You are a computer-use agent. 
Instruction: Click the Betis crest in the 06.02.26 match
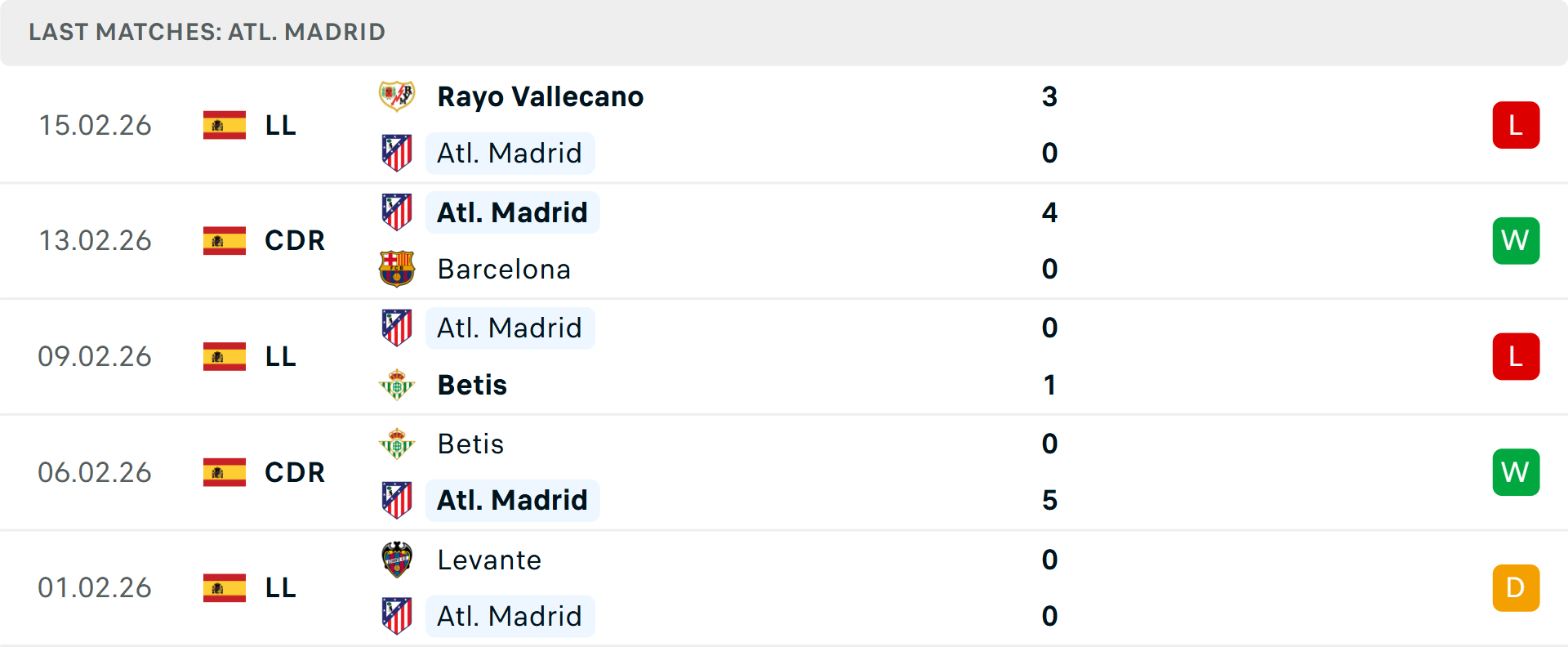pos(398,444)
